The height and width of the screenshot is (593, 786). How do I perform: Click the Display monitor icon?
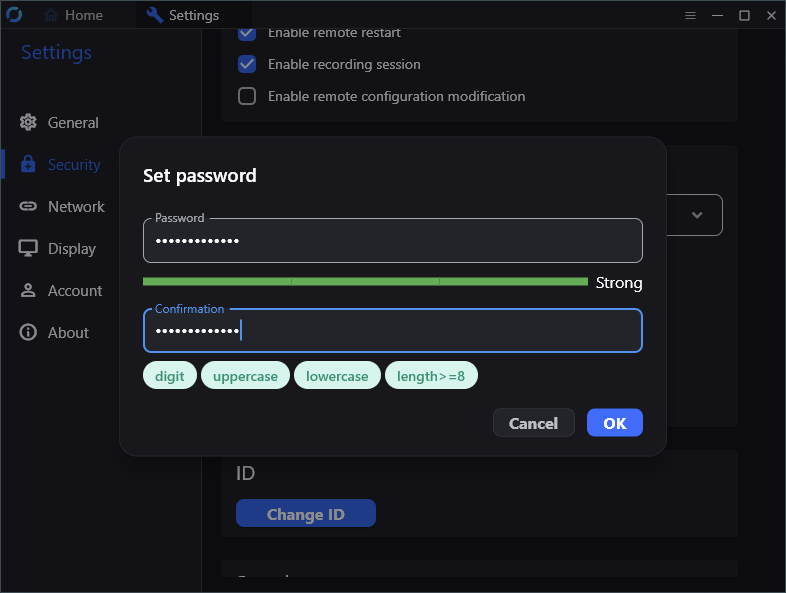coord(28,249)
